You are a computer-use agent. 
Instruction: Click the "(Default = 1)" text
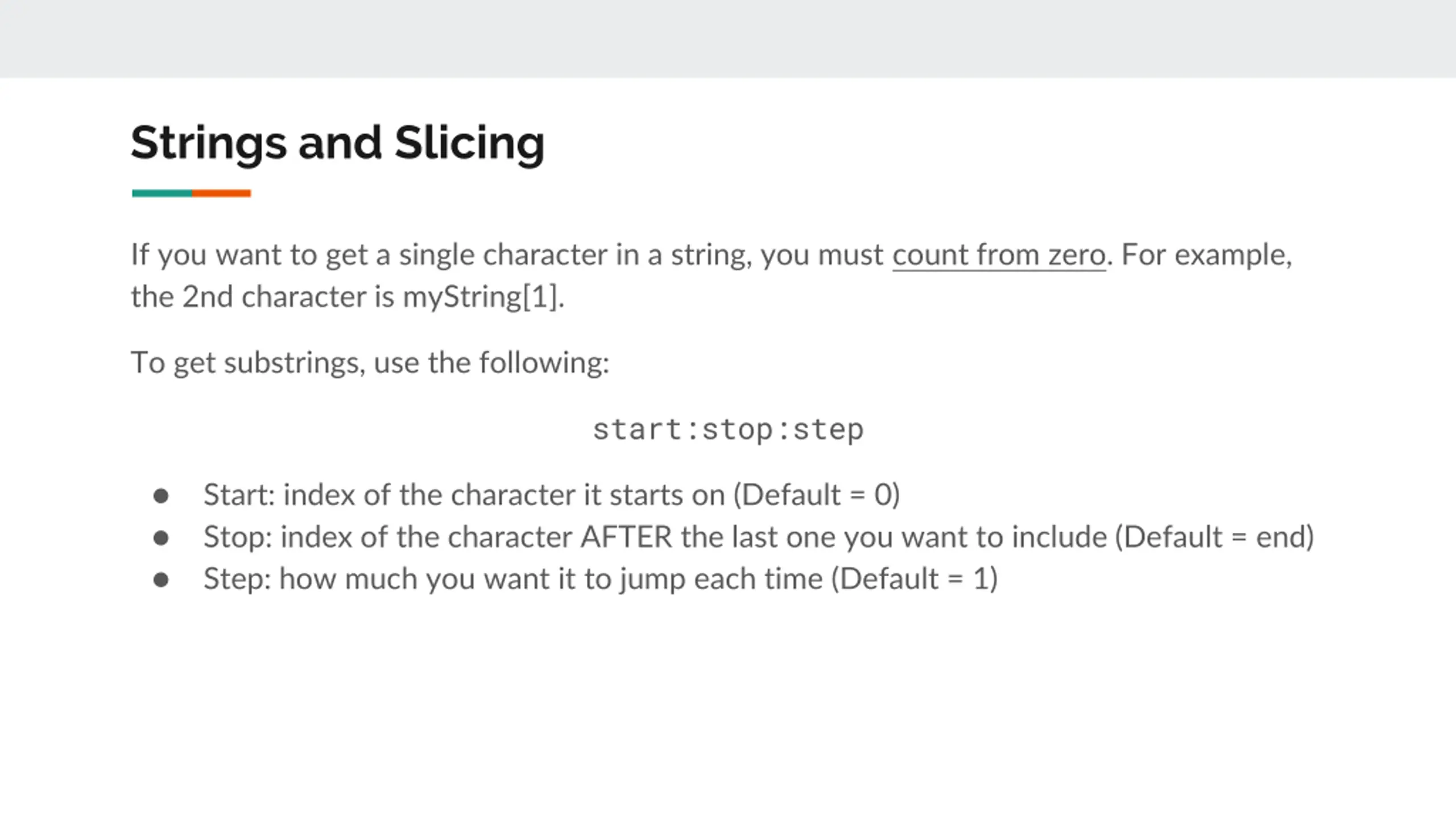[x=915, y=579]
